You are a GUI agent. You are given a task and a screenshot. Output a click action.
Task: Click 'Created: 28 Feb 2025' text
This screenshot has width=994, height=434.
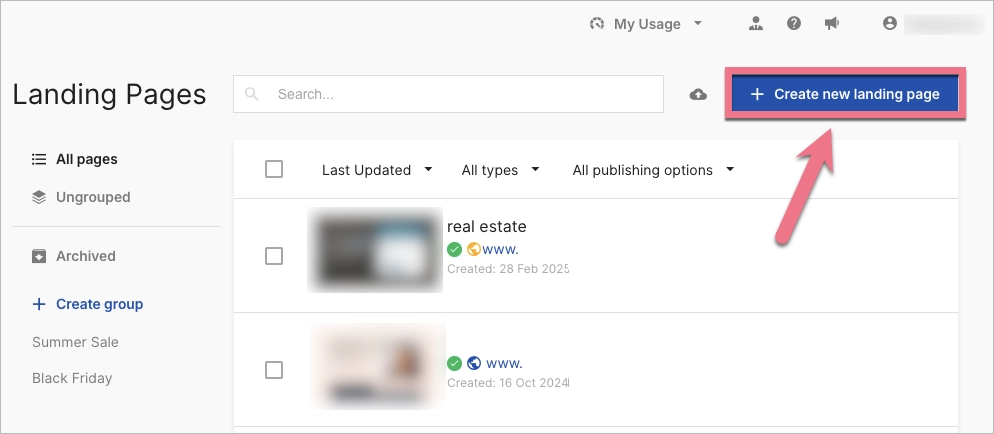click(508, 269)
